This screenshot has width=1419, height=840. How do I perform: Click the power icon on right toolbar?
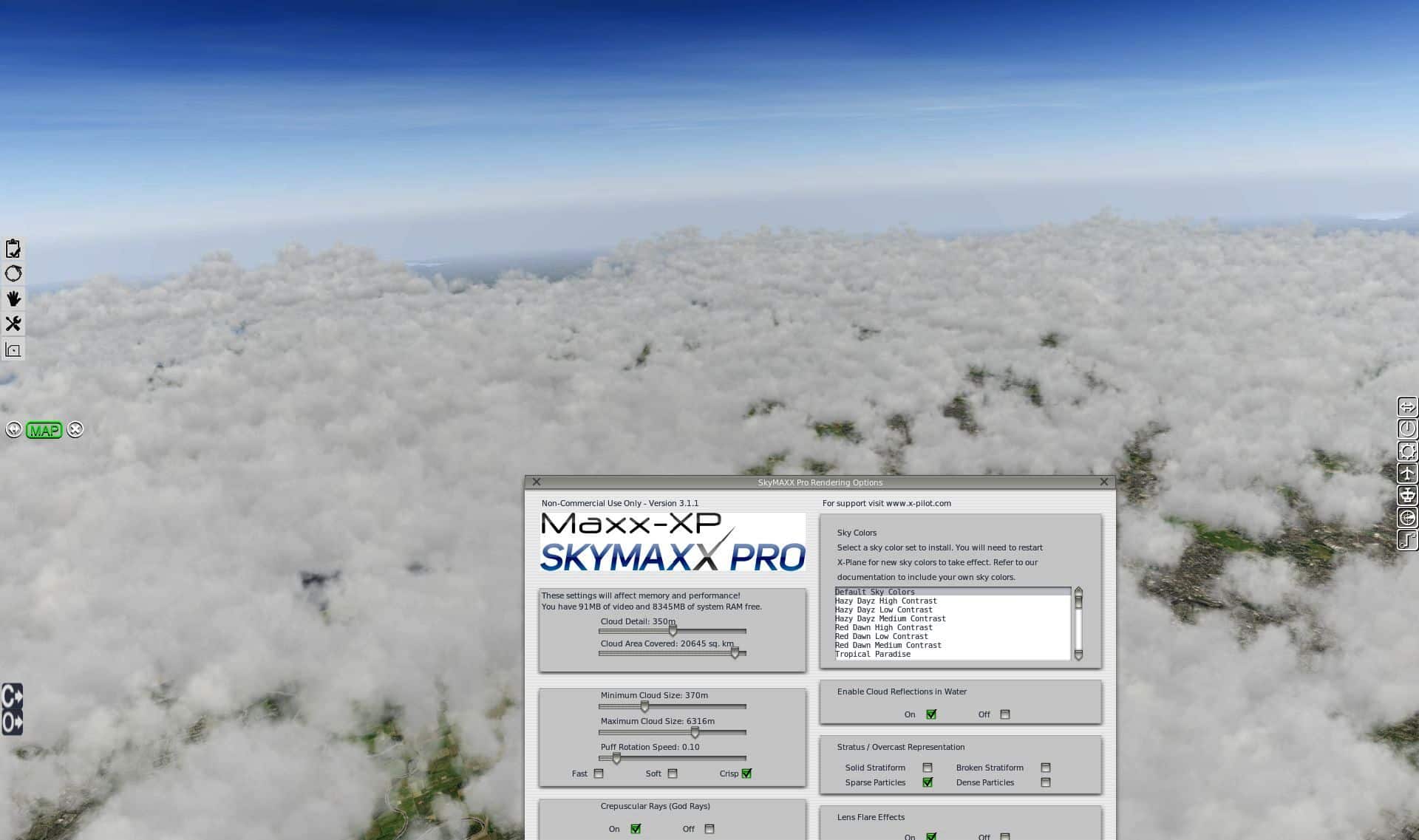coord(1407,429)
